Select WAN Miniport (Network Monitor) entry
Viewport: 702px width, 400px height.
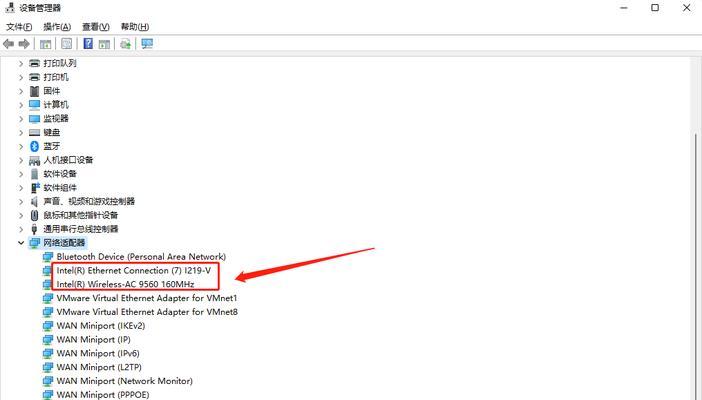[124, 381]
